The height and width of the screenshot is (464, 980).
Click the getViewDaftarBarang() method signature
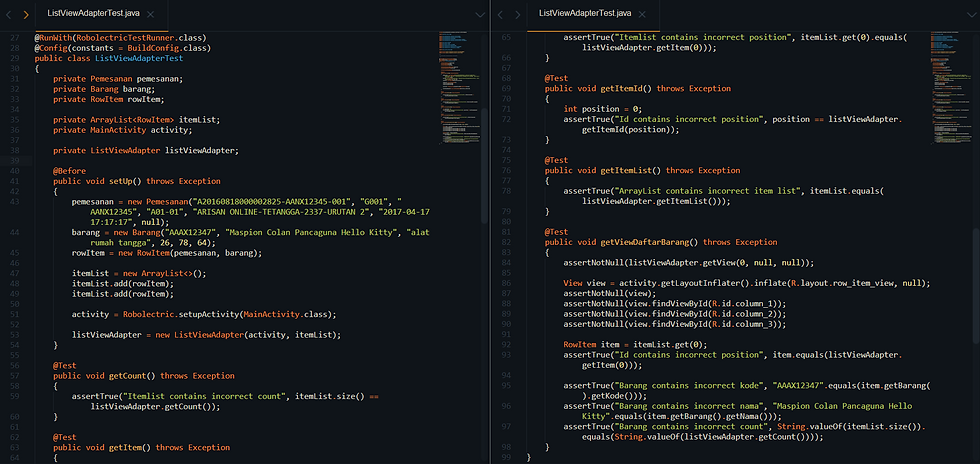tap(661, 242)
